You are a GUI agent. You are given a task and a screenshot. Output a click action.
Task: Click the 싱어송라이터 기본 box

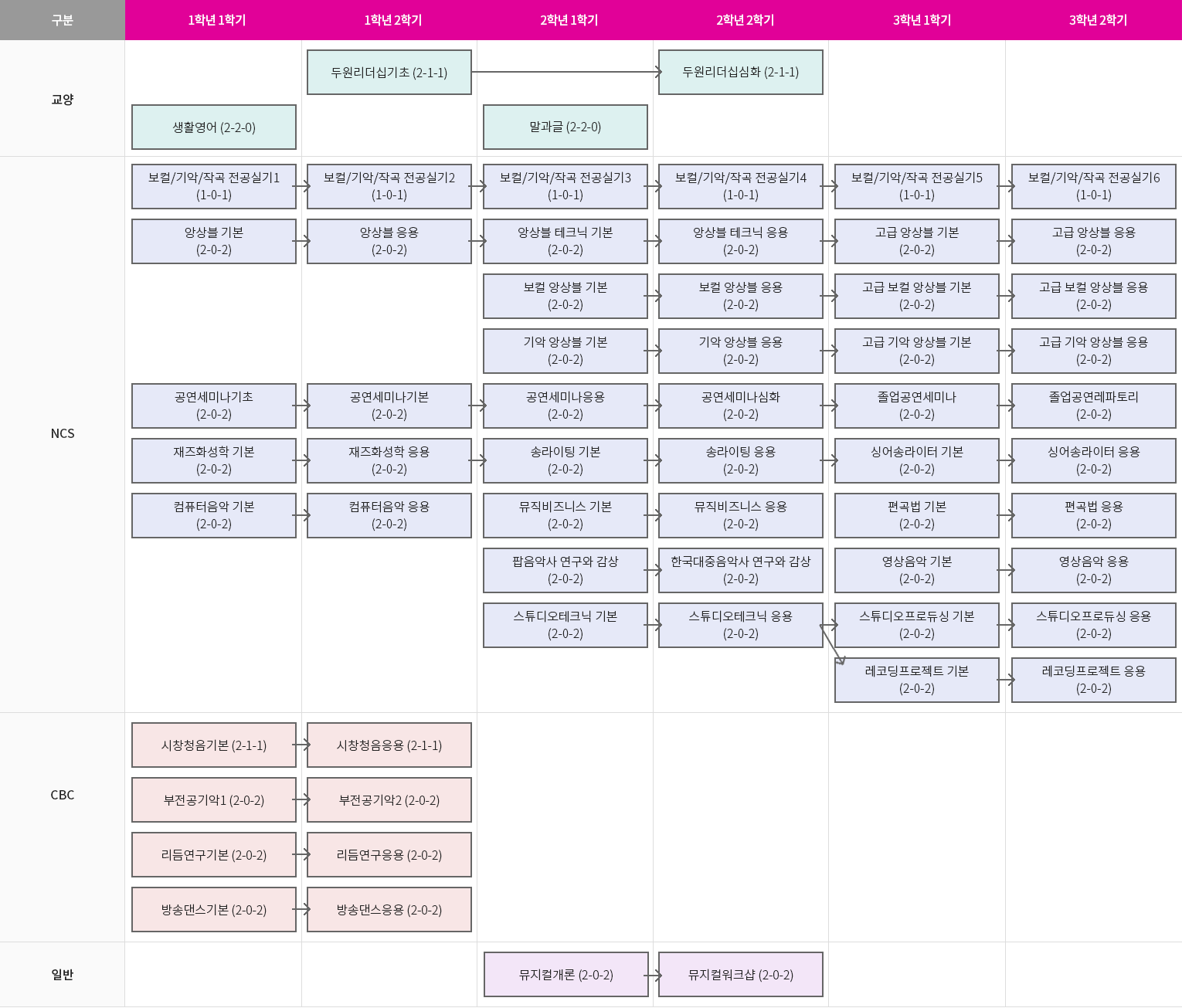point(917,460)
